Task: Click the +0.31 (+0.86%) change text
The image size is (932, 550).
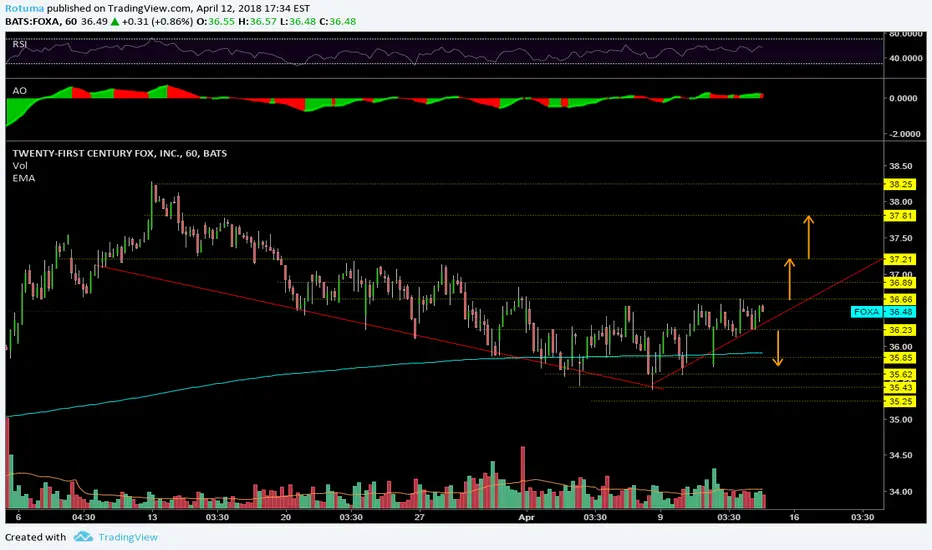Action: point(157,21)
